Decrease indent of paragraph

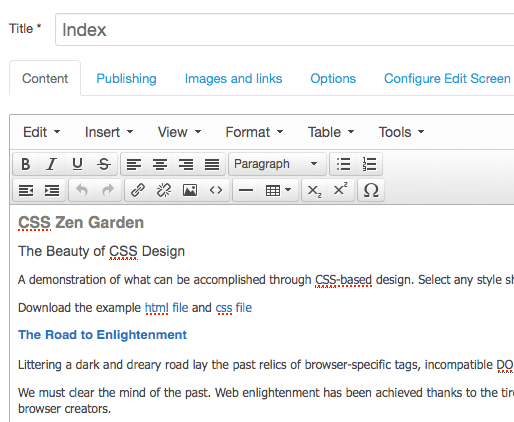click(26, 190)
